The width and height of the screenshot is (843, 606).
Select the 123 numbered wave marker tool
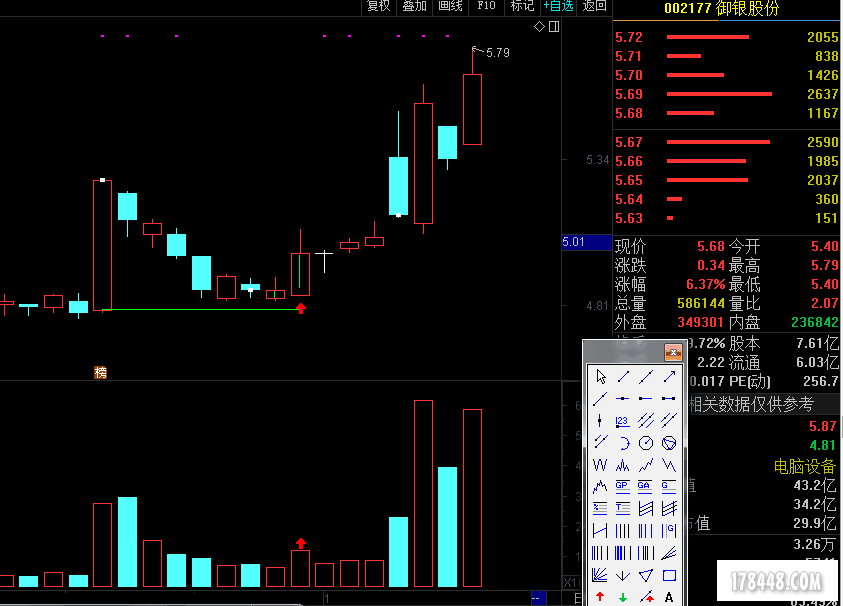pyautogui.click(x=623, y=420)
